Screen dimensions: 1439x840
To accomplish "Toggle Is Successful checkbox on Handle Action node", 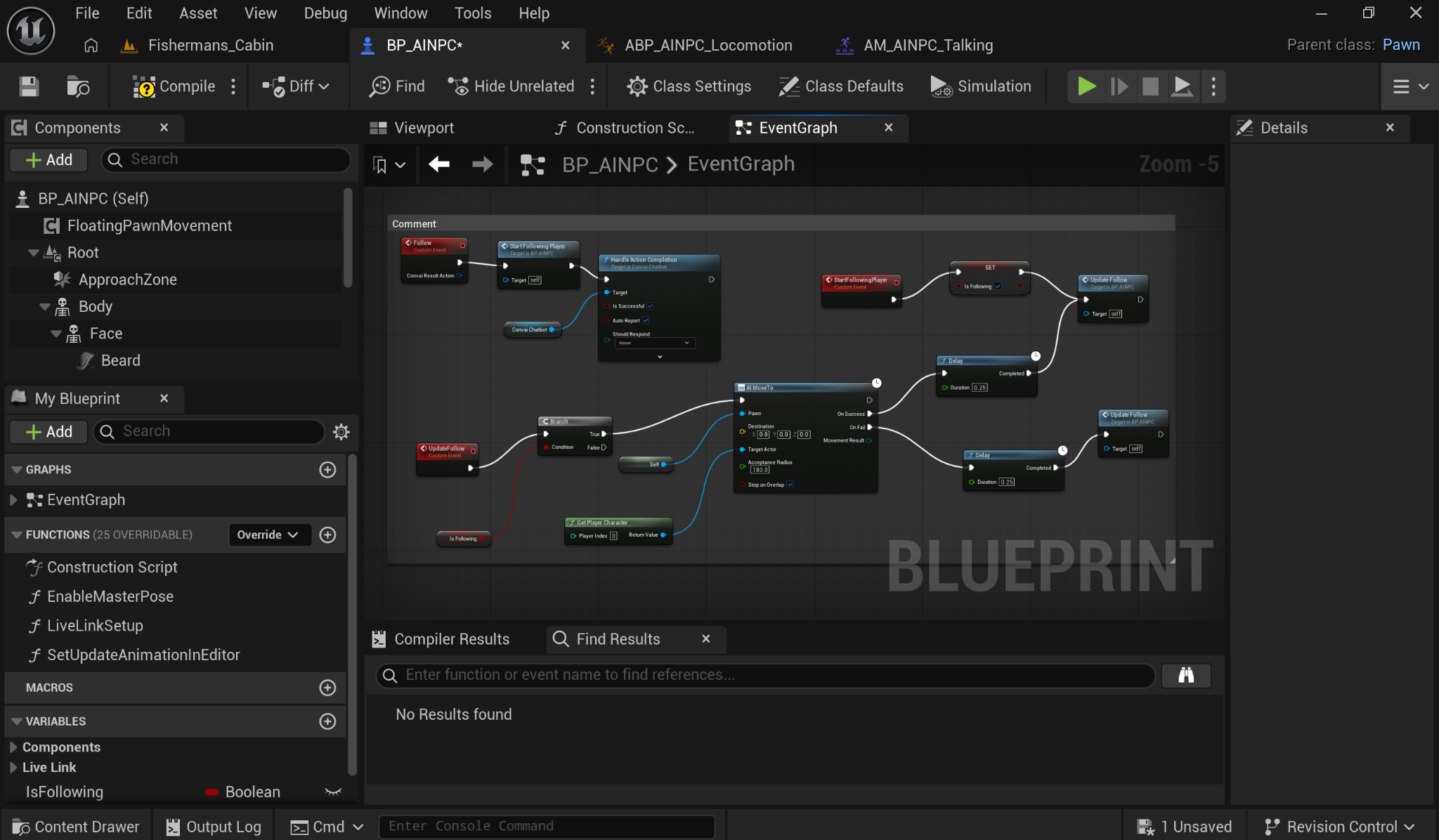I will [651, 306].
